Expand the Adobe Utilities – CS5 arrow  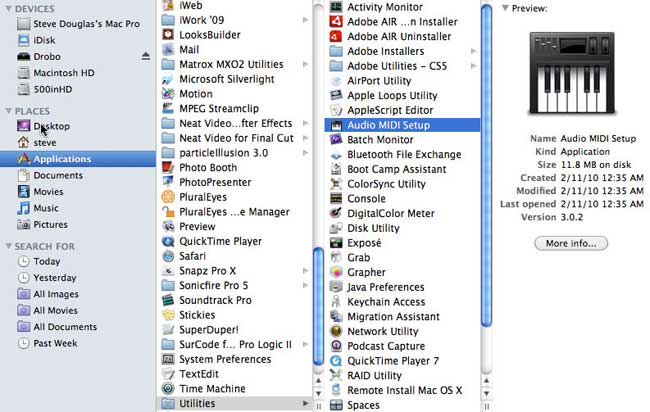tap(473, 66)
